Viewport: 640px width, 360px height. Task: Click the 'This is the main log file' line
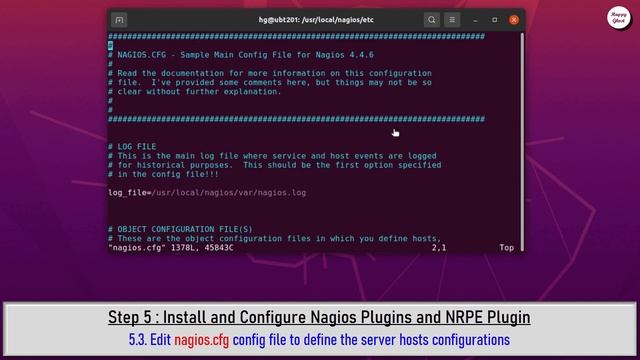(x=272, y=156)
